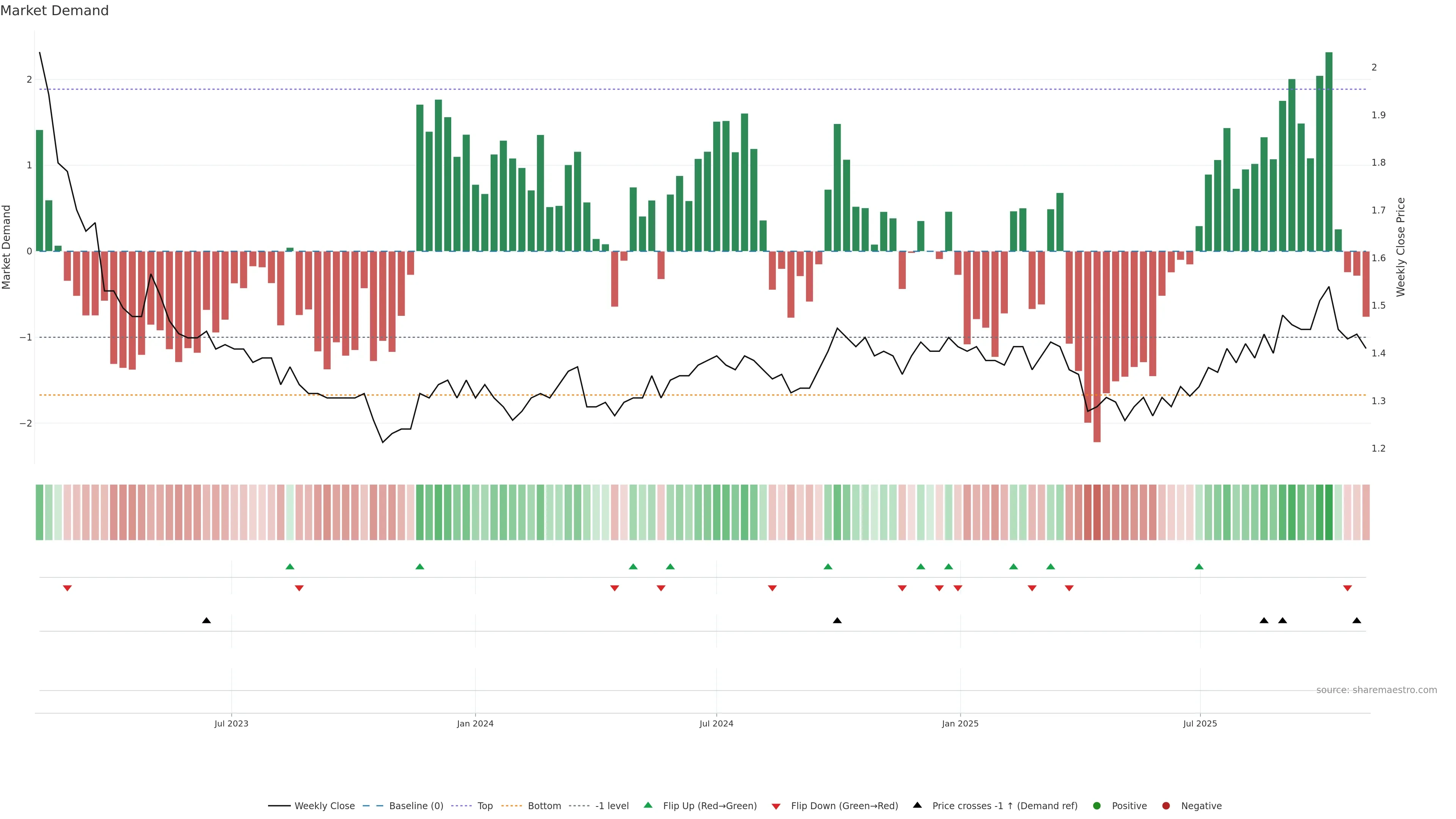The image size is (1456, 819).
Task: Click the source: sharemaestro.com text
Action: pos(1376,690)
